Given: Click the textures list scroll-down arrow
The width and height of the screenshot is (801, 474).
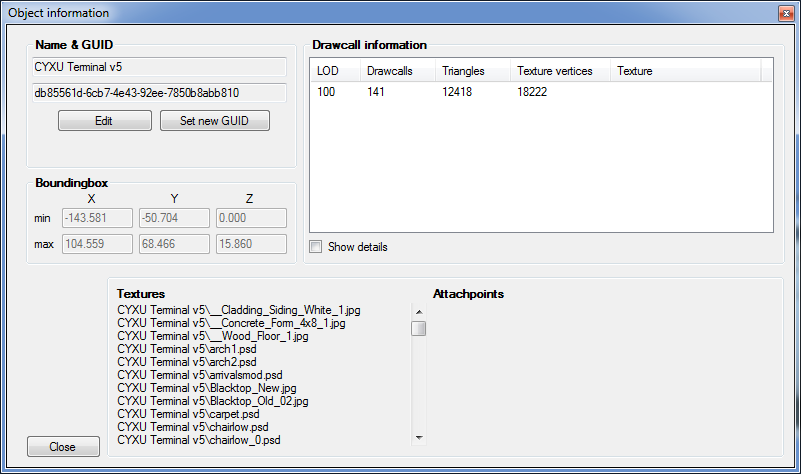Looking at the screenshot, I should pyautogui.click(x=419, y=438).
